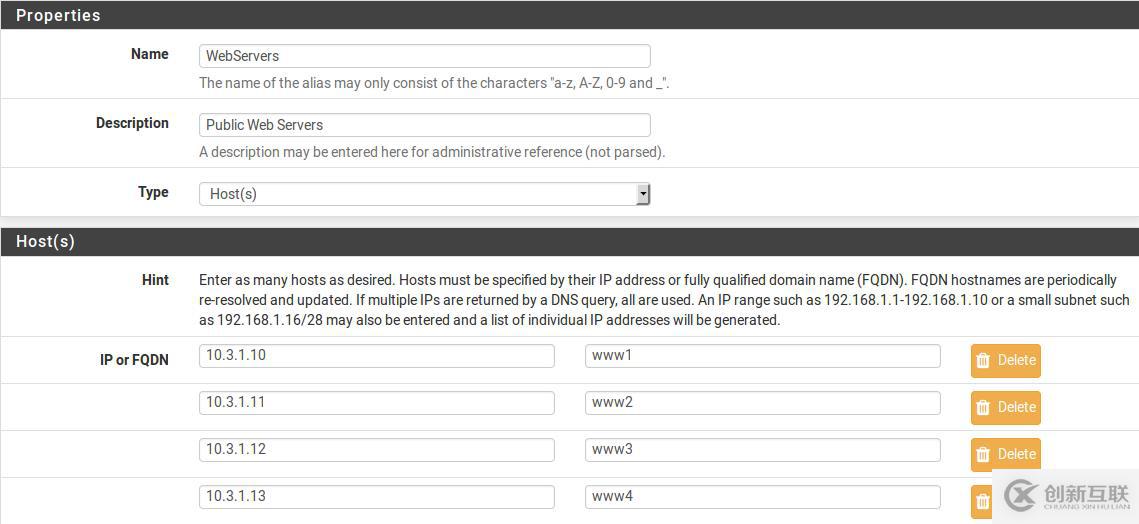
Task: Click the IP address field 10.3.1.13
Action: click(376, 497)
